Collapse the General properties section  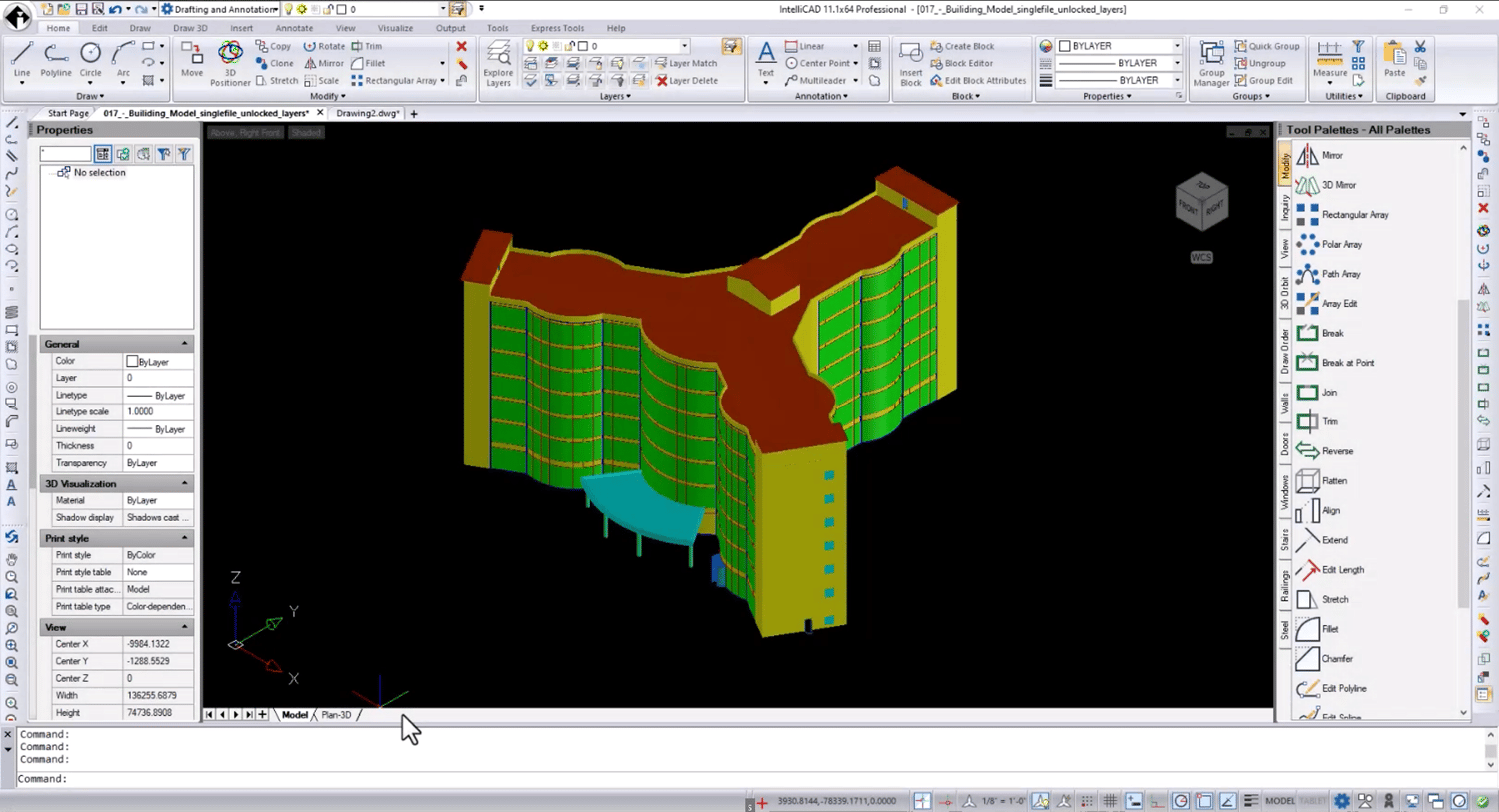coord(184,344)
